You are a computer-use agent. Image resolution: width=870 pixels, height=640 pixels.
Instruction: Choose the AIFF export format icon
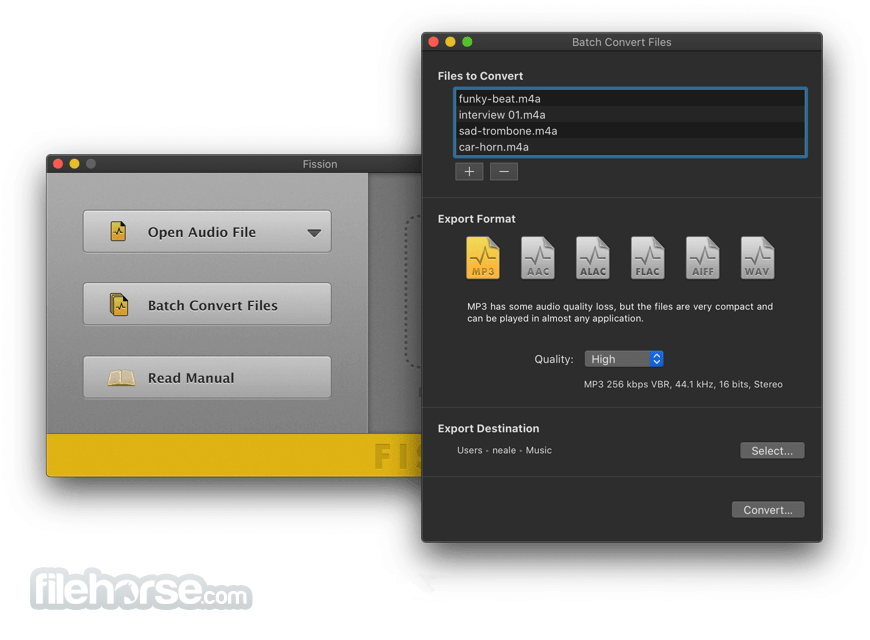pyautogui.click(x=702, y=258)
